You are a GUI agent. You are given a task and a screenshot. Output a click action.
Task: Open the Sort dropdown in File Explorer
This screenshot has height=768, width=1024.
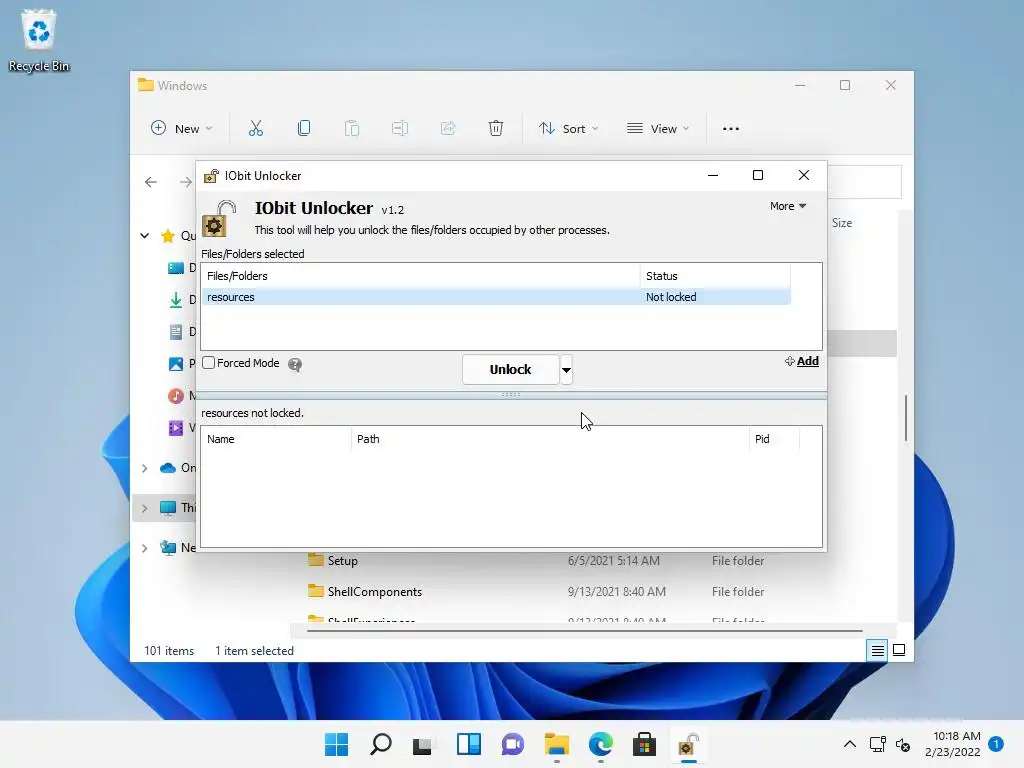tap(568, 129)
